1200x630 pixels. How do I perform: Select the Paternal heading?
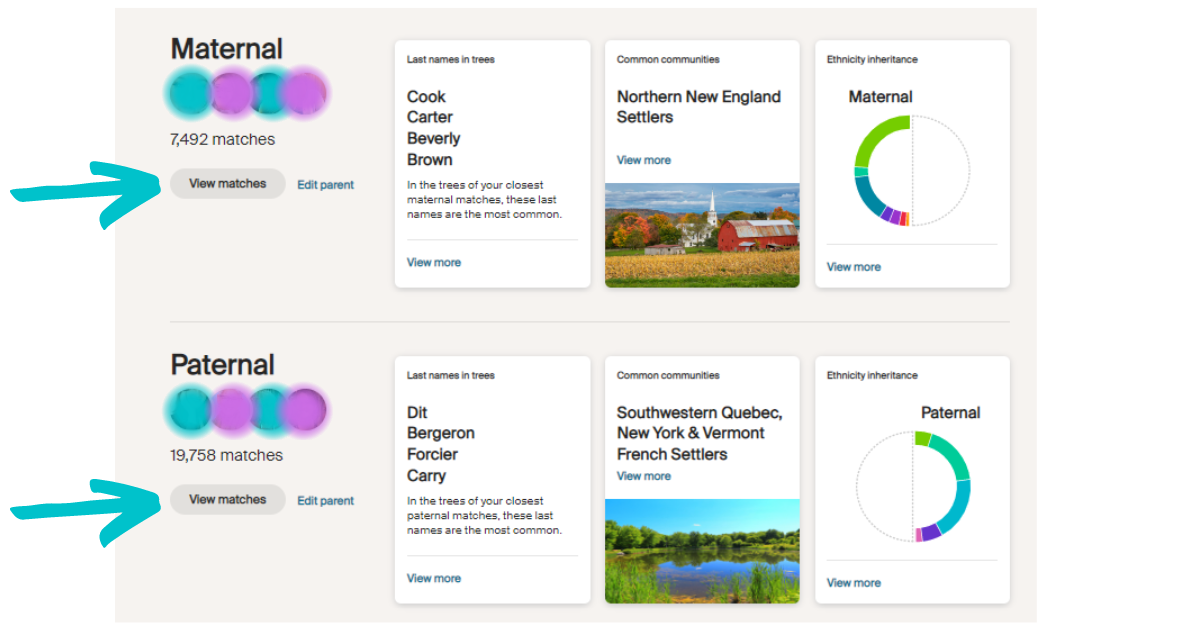coord(222,365)
